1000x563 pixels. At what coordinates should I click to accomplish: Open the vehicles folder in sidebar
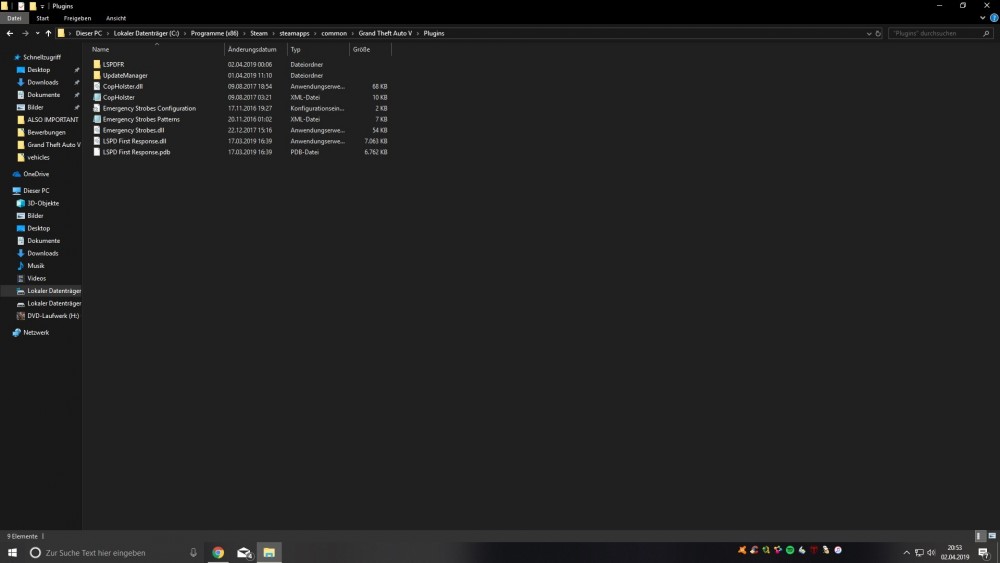38,157
